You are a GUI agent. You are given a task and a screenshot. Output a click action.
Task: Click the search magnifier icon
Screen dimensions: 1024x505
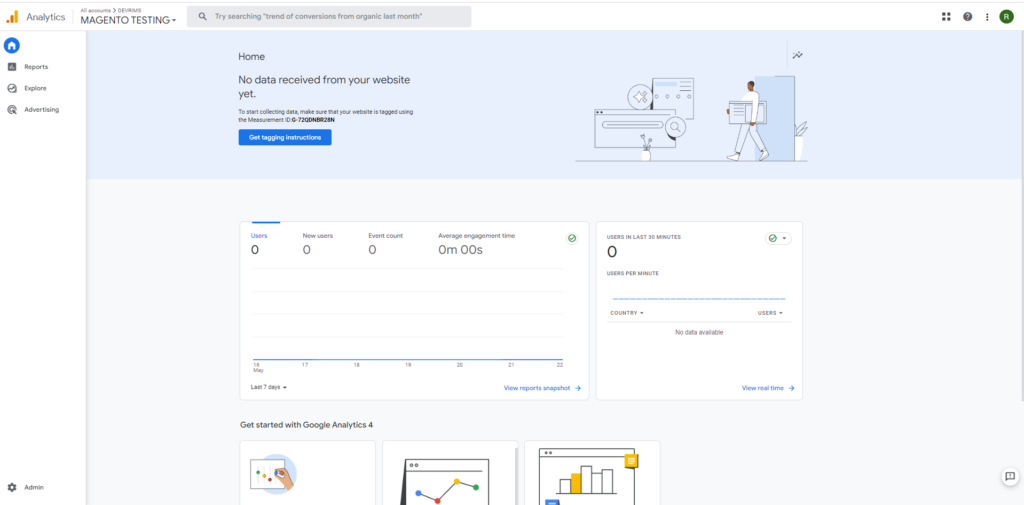[x=203, y=16]
